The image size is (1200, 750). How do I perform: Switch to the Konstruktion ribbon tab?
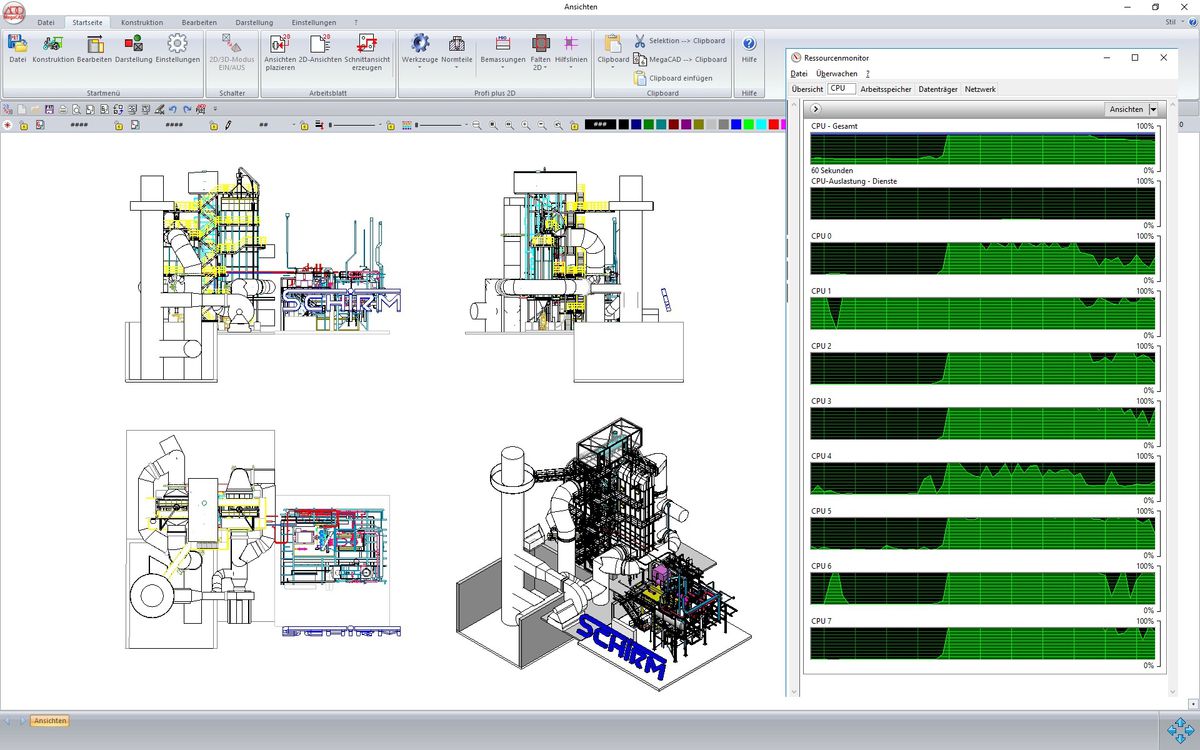tap(141, 22)
